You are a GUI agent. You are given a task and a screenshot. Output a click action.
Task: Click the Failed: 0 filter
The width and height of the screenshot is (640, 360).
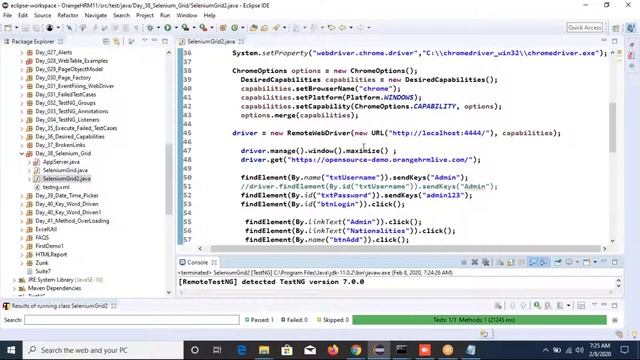[294, 320]
